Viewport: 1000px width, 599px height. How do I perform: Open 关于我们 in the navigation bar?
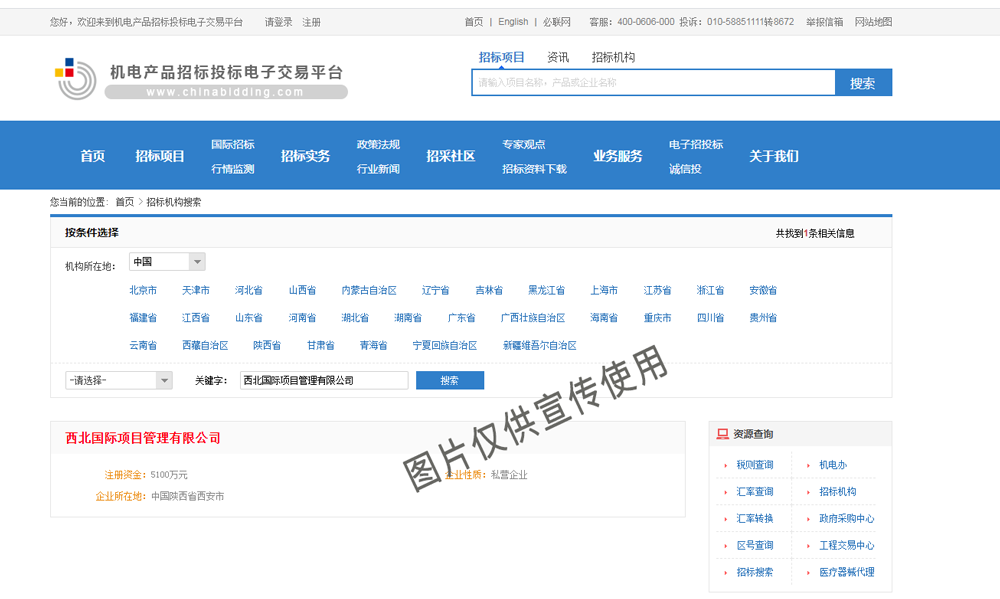pyautogui.click(x=774, y=155)
